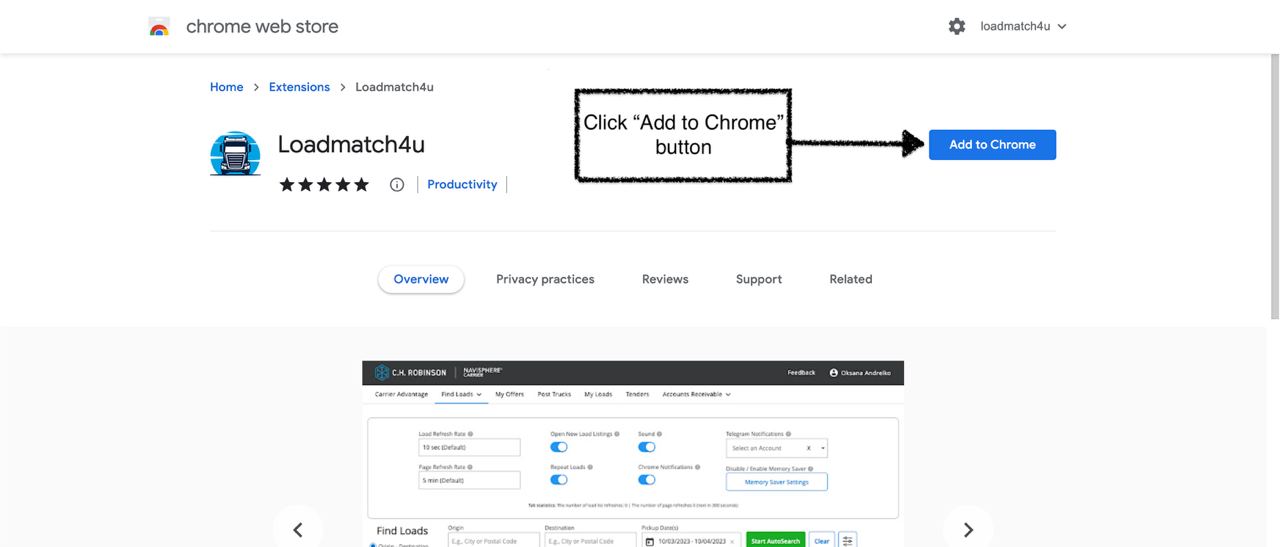Image resolution: width=1280 pixels, height=547 pixels.
Task: Toggle the Sound switch
Action: pos(647,448)
